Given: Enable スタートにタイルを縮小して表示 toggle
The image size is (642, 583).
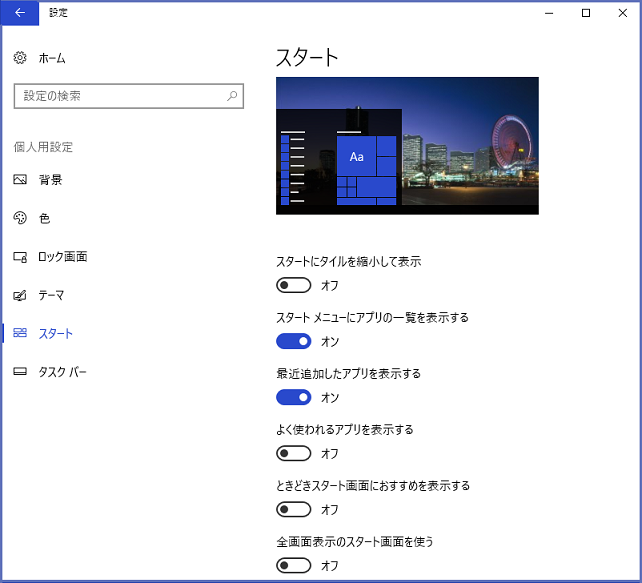Looking at the screenshot, I should (294, 285).
